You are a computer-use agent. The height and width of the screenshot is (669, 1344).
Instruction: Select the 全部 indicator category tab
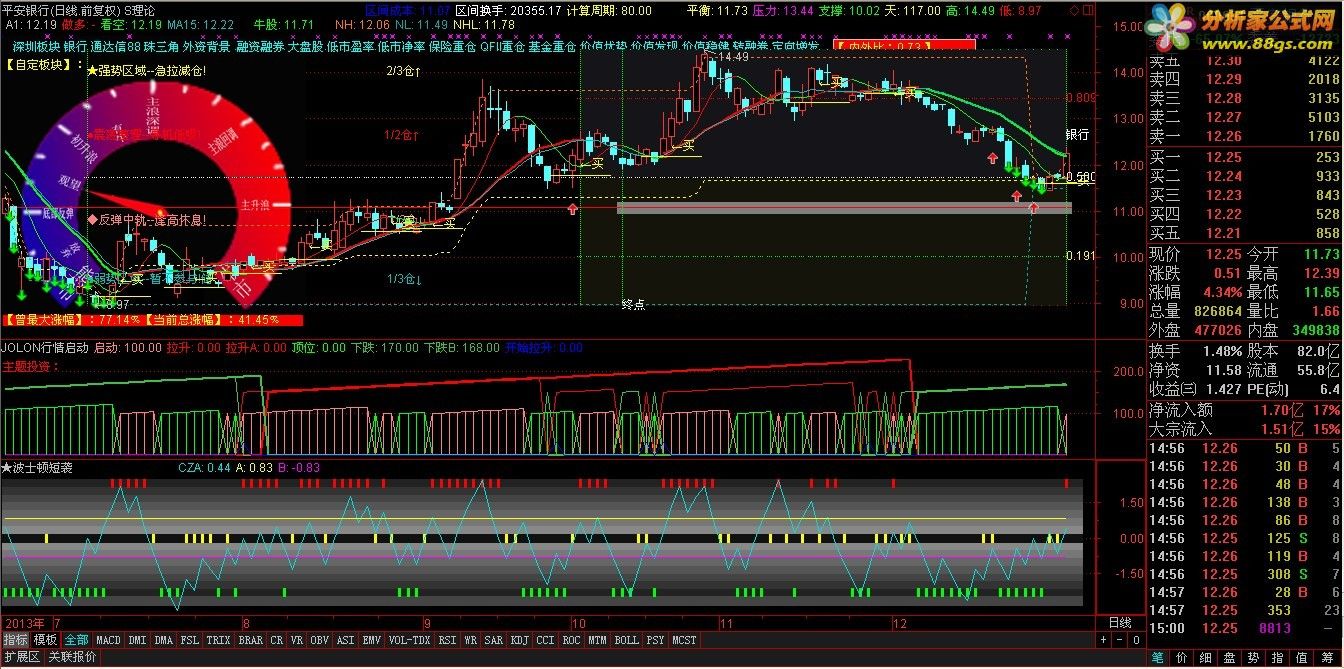pos(77,640)
